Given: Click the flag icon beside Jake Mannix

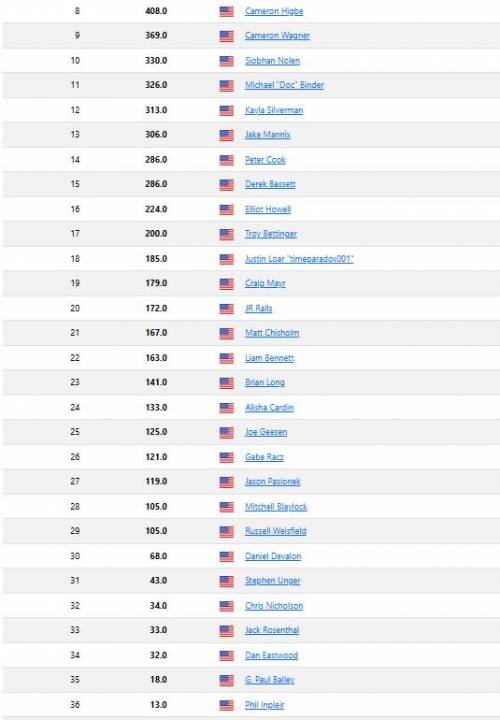Looking at the screenshot, I should (226, 135).
